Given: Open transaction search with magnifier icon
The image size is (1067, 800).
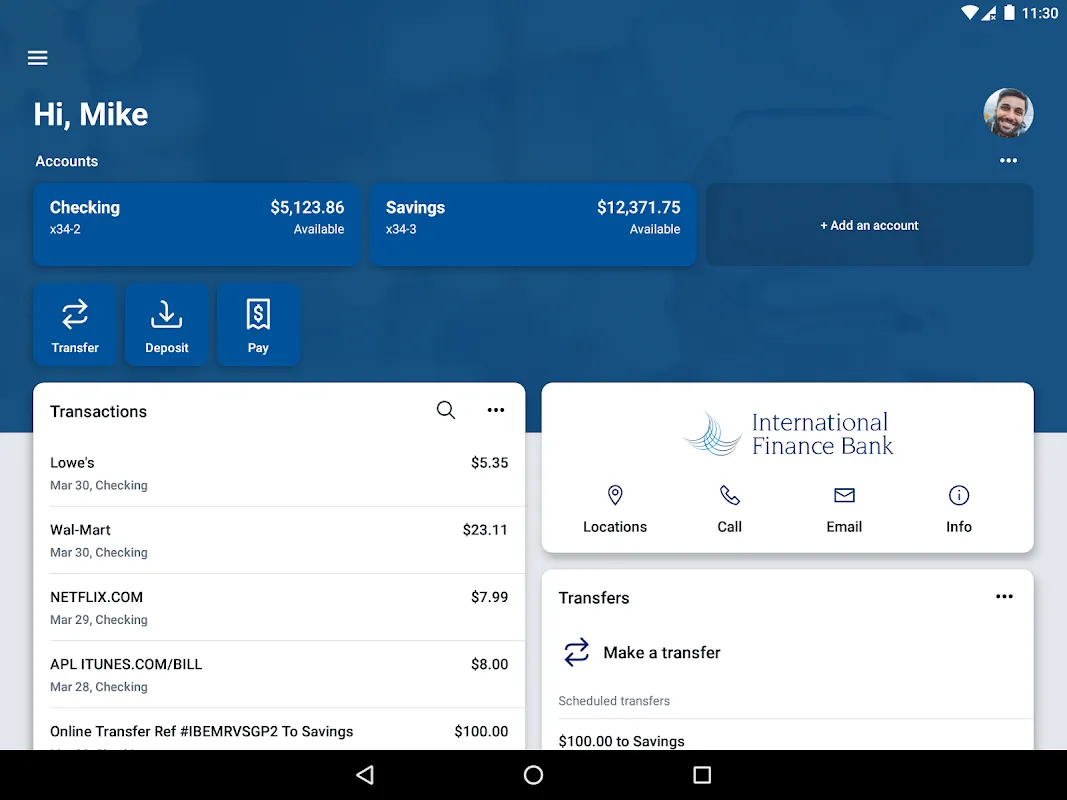Looking at the screenshot, I should coord(445,409).
